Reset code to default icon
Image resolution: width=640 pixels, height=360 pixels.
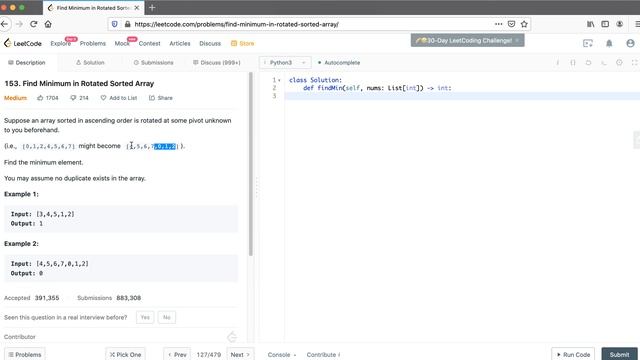[588, 62]
